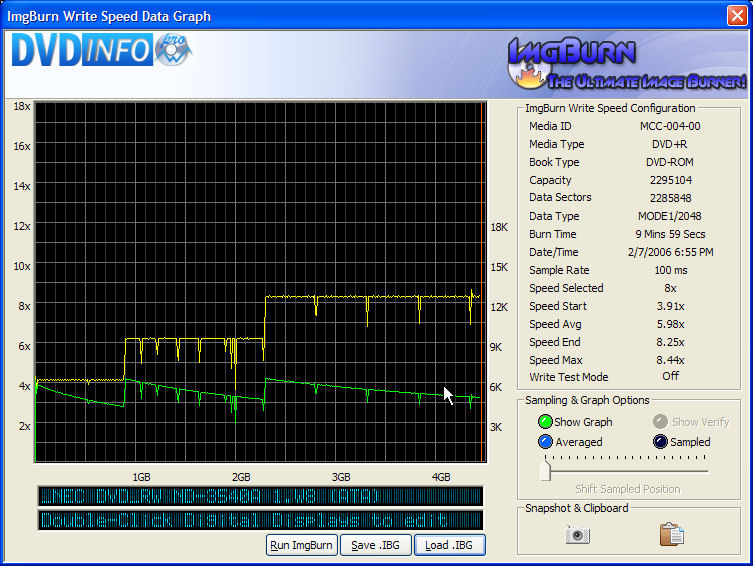Click the 2GB label below the graph
Viewport: 753px width, 566px height.
click(x=241, y=477)
